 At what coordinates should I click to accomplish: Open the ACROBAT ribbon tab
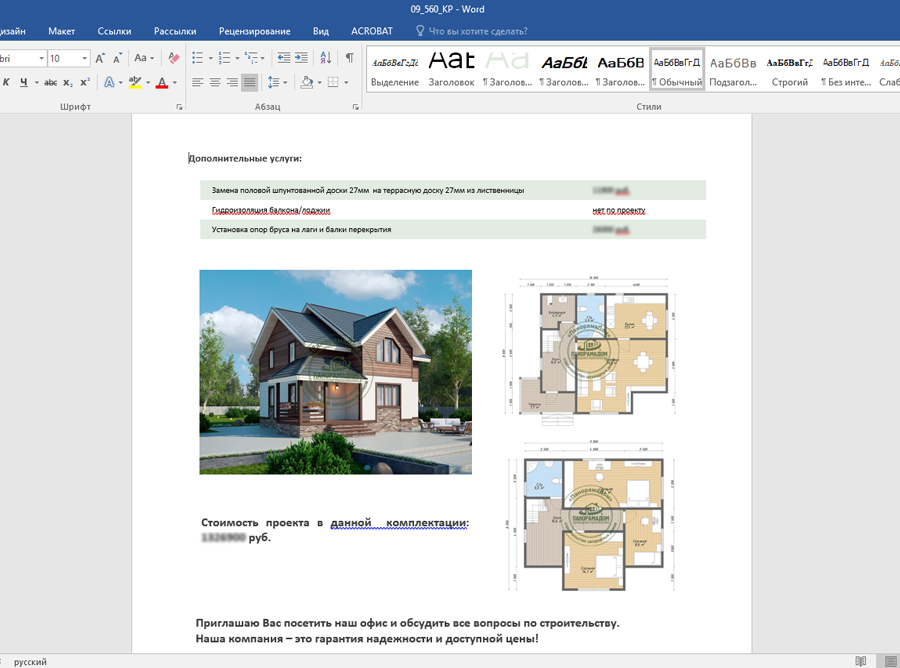(372, 31)
